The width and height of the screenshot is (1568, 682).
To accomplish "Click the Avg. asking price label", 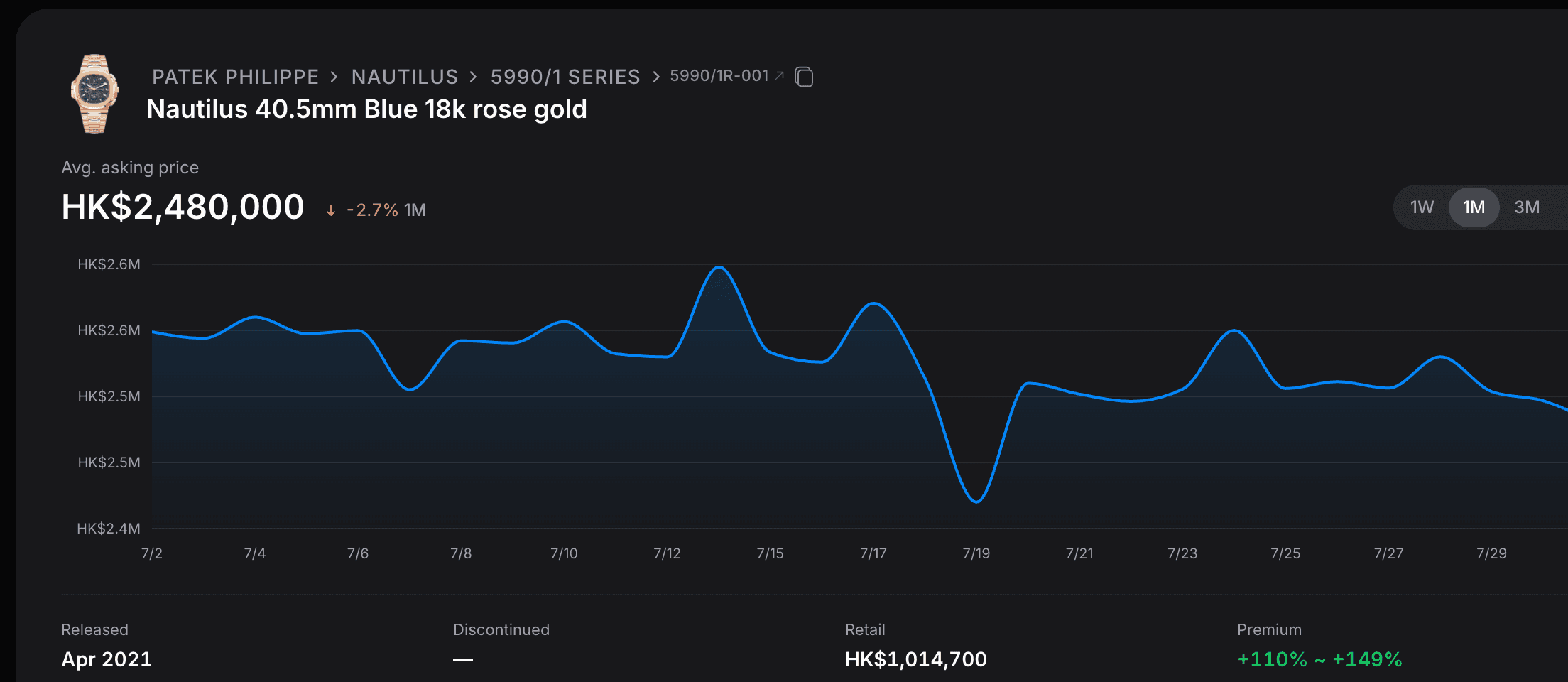I will [130, 168].
